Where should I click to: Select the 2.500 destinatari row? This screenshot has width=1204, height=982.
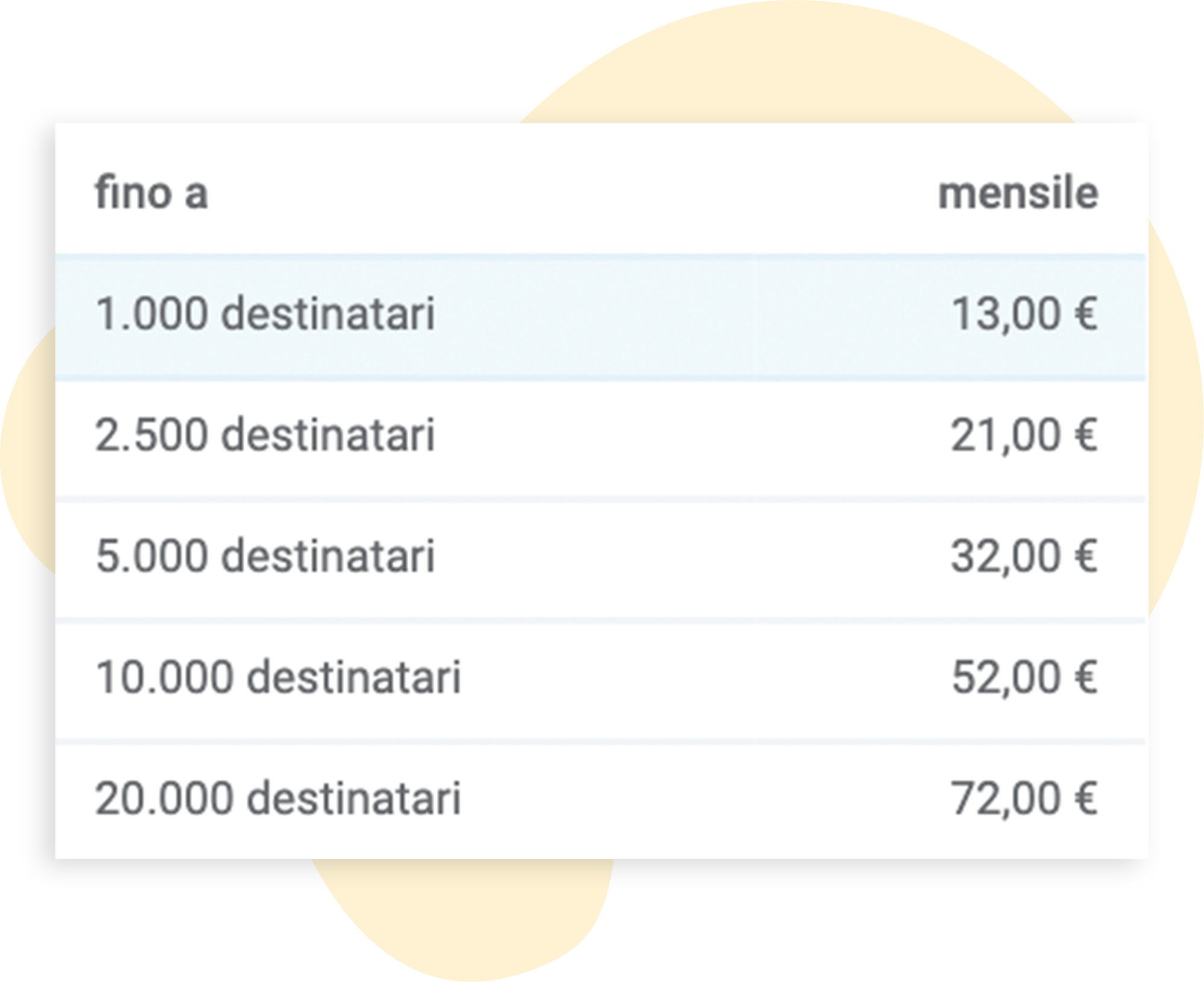click(x=600, y=439)
